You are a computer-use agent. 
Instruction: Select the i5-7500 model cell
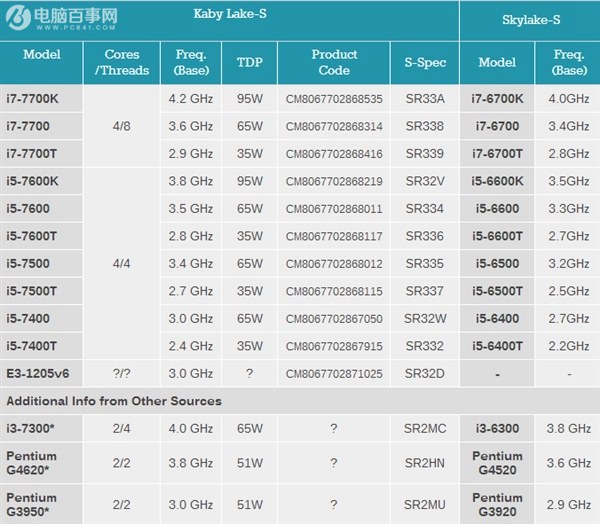point(41,264)
